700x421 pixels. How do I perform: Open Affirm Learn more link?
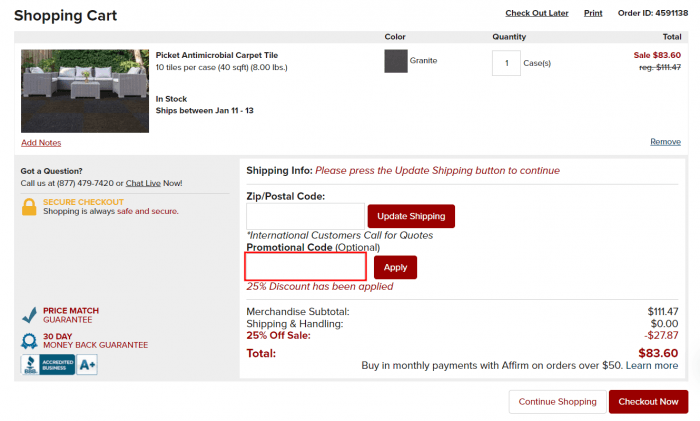652,366
